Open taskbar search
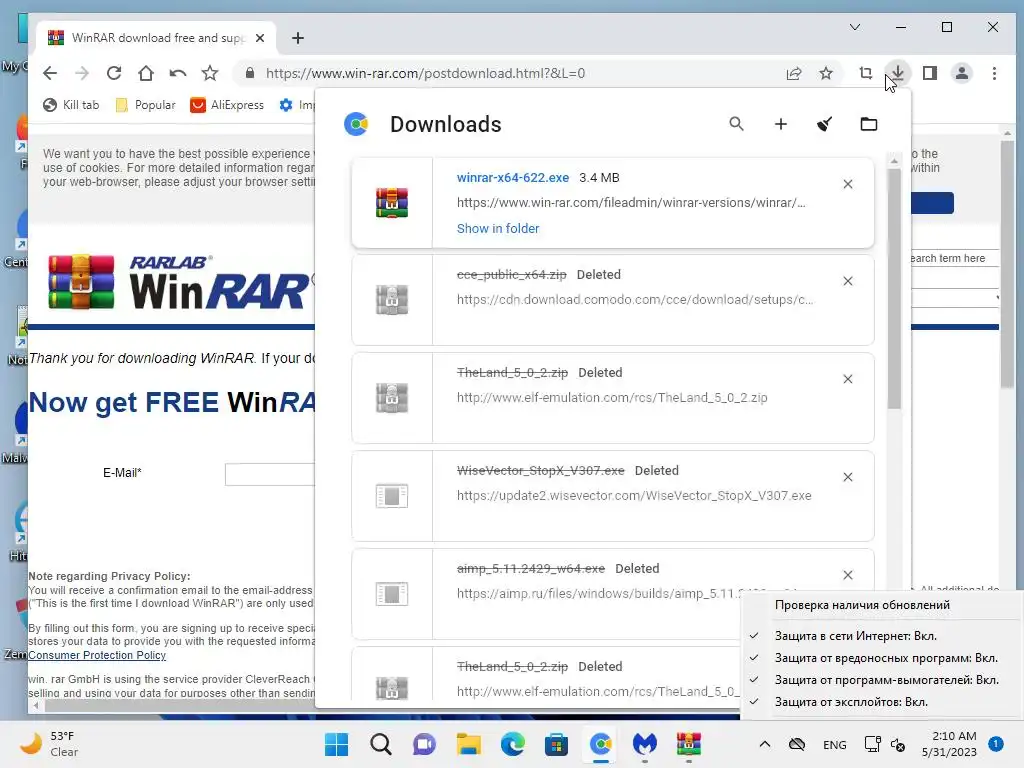 tap(380, 744)
